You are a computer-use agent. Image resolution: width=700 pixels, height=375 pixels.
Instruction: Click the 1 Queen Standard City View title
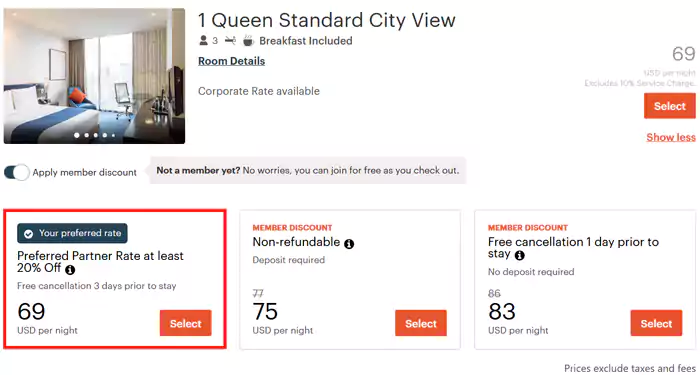tap(327, 20)
